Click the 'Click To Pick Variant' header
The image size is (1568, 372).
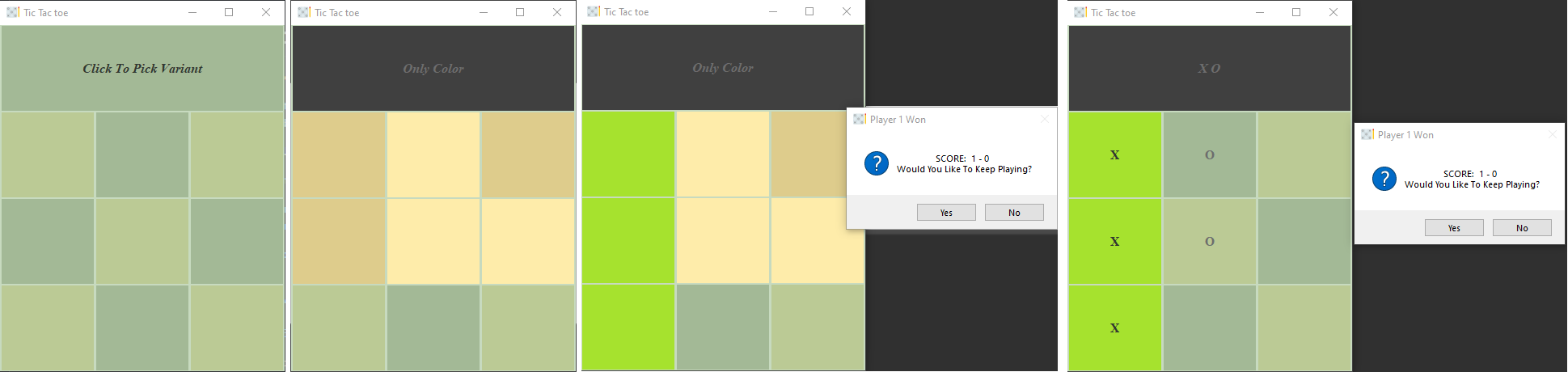[142, 68]
